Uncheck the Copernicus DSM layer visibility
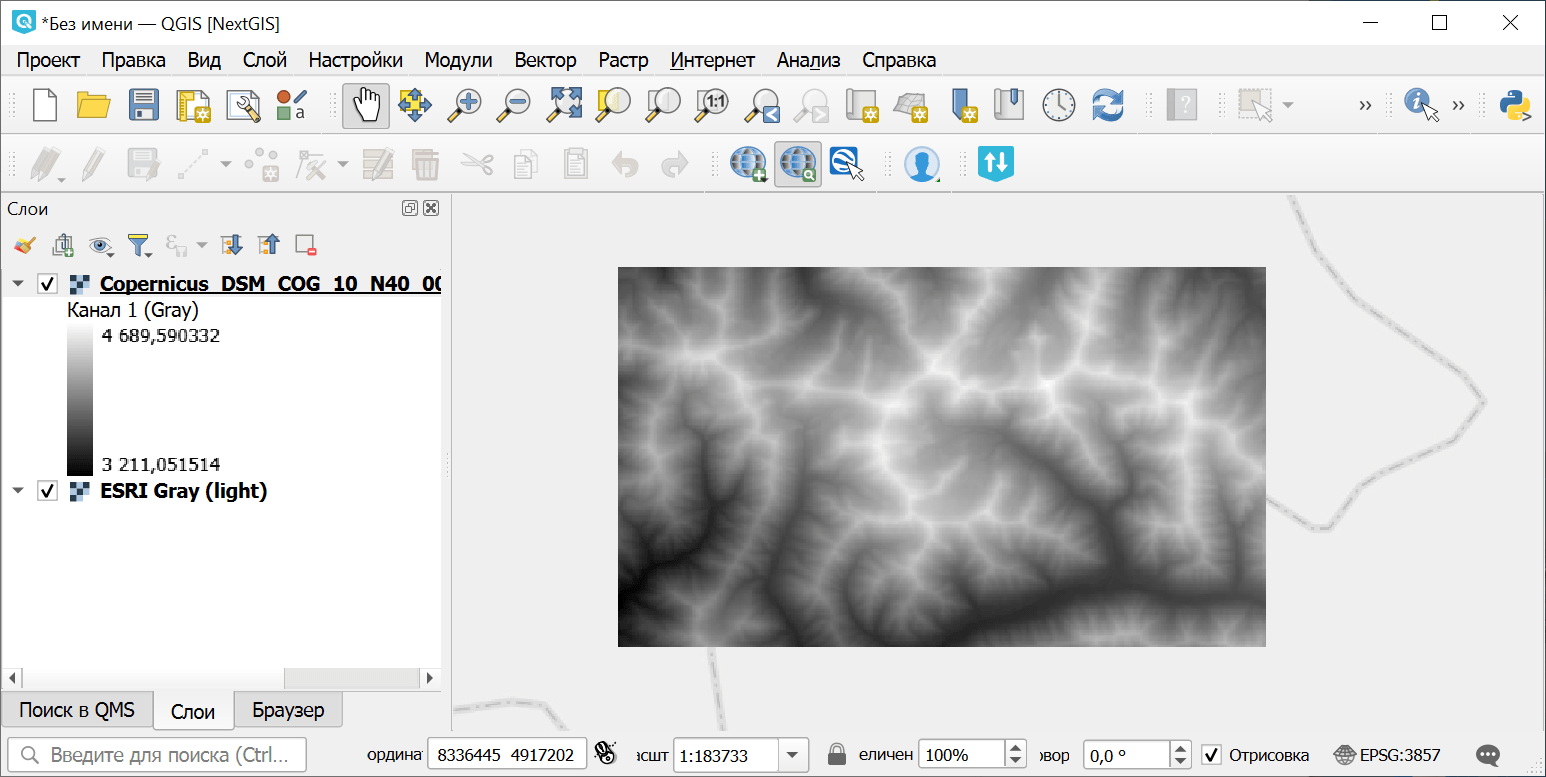Viewport: 1546px width, 777px height. pos(47,284)
